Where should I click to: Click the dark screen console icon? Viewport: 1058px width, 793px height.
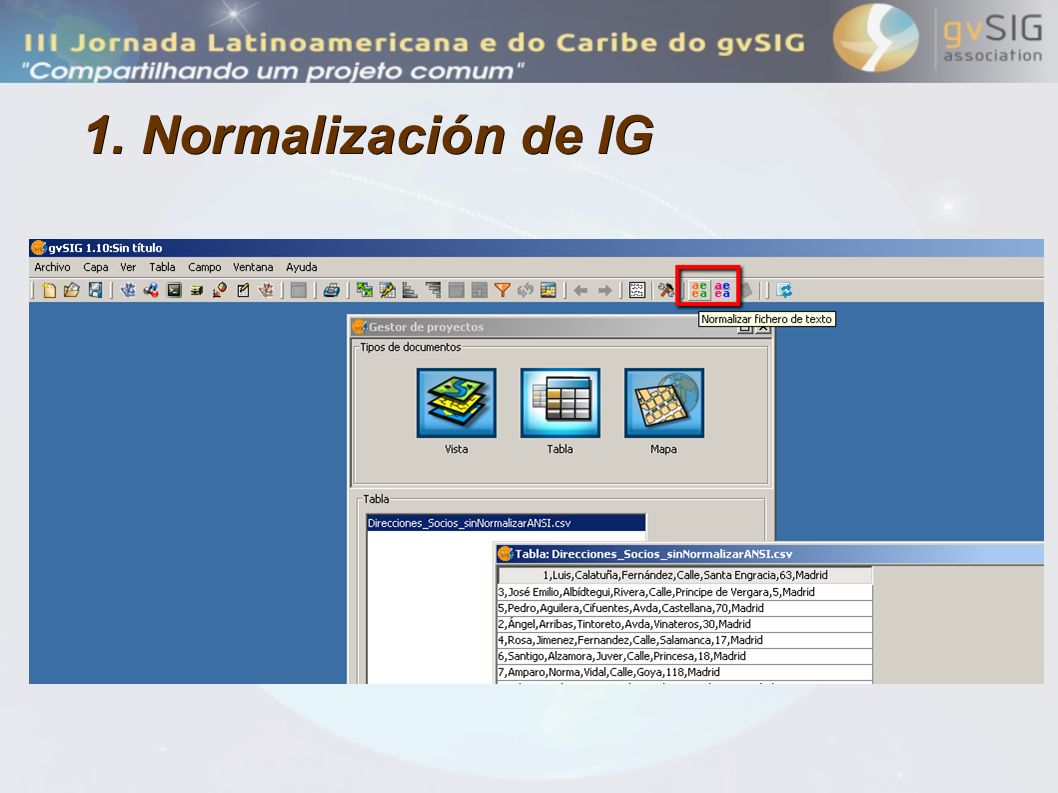(174, 290)
